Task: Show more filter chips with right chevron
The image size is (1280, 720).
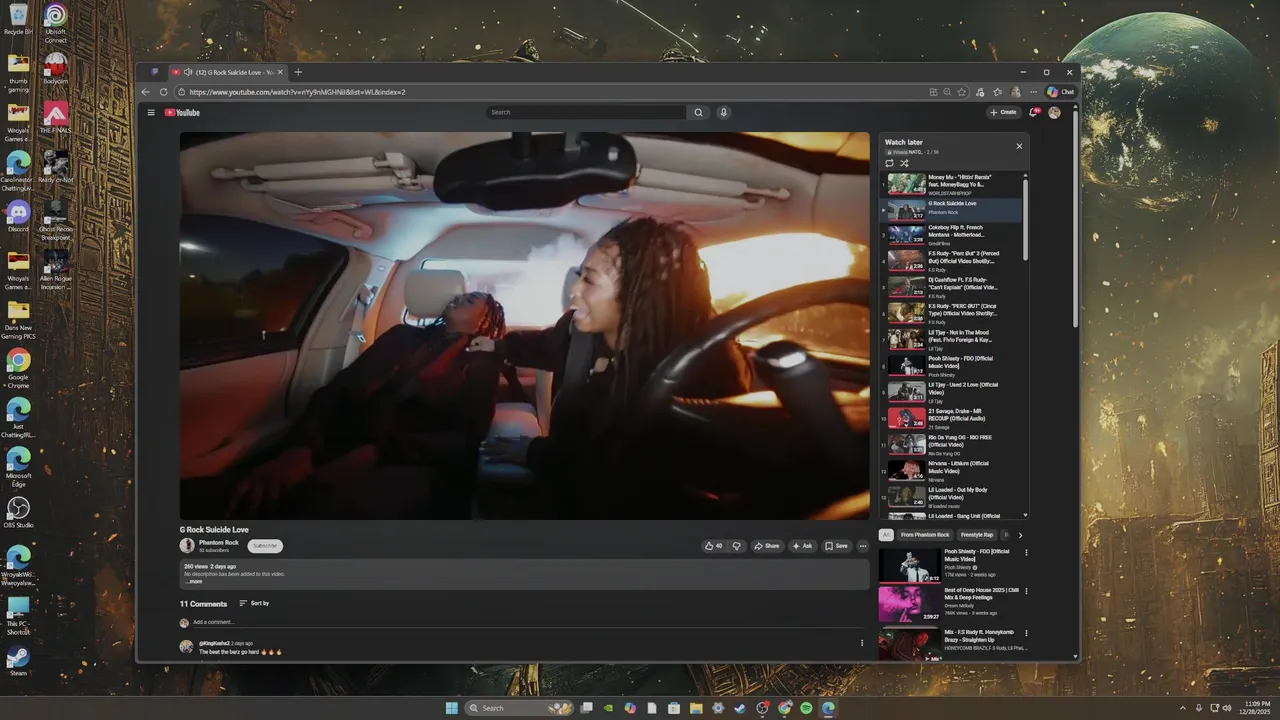Action: point(1020,535)
